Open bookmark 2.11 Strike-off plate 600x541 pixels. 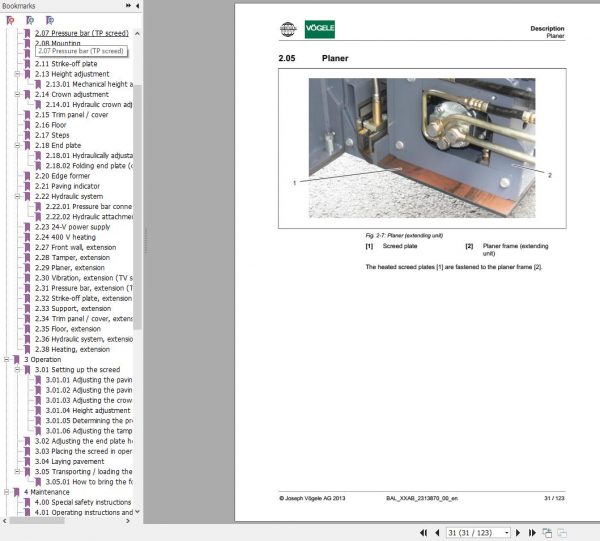[x=66, y=64]
